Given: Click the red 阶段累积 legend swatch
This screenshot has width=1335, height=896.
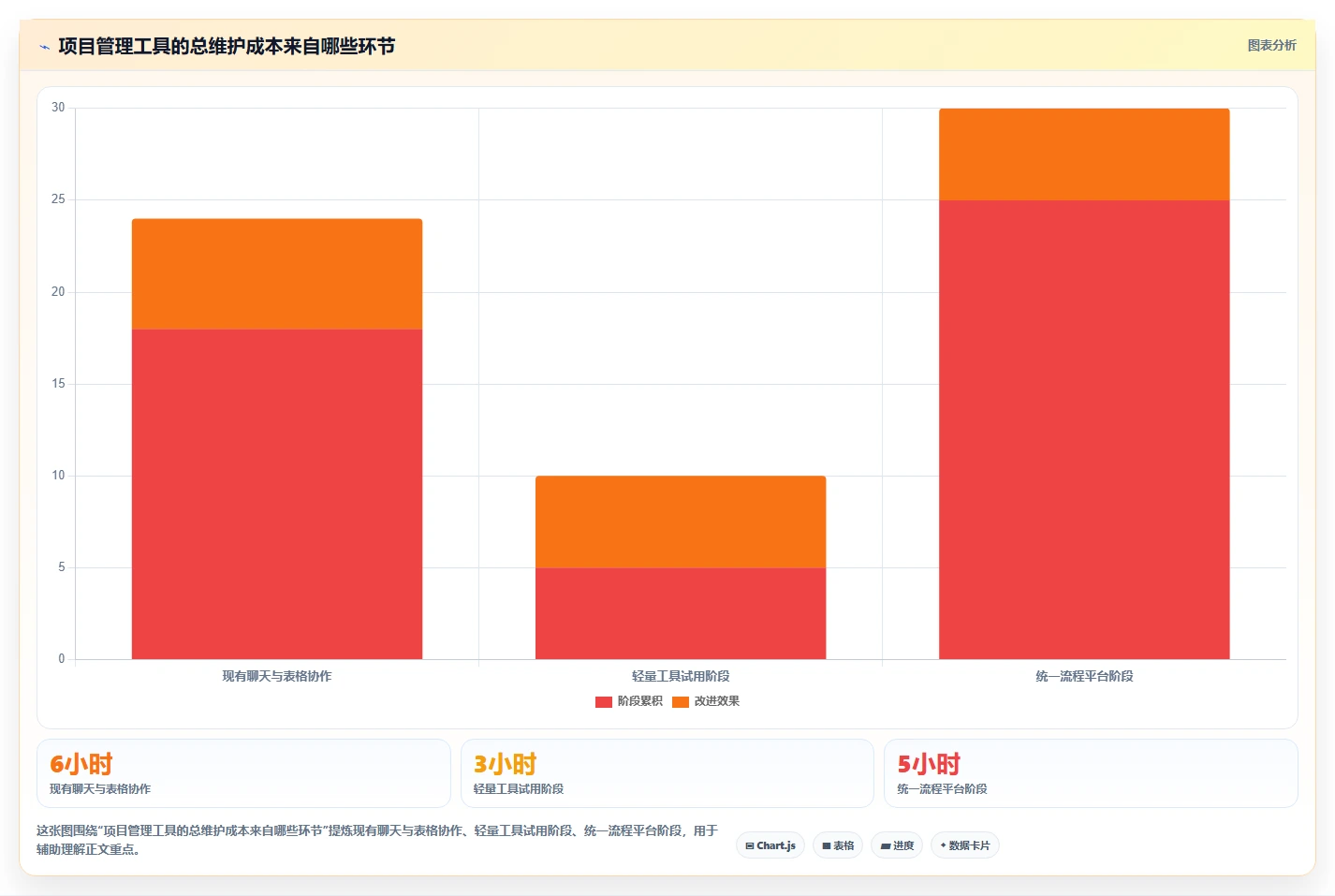Looking at the screenshot, I should [604, 701].
